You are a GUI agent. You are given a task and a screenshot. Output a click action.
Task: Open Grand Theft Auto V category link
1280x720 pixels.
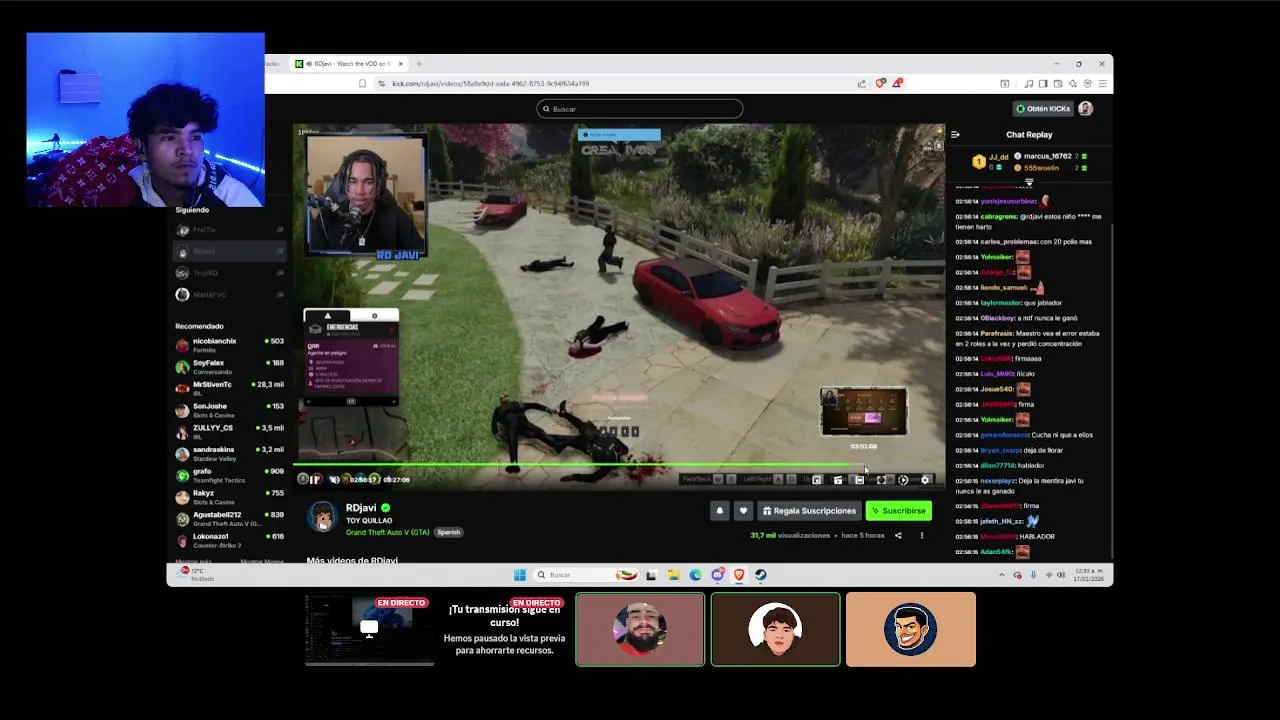(x=387, y=532)
